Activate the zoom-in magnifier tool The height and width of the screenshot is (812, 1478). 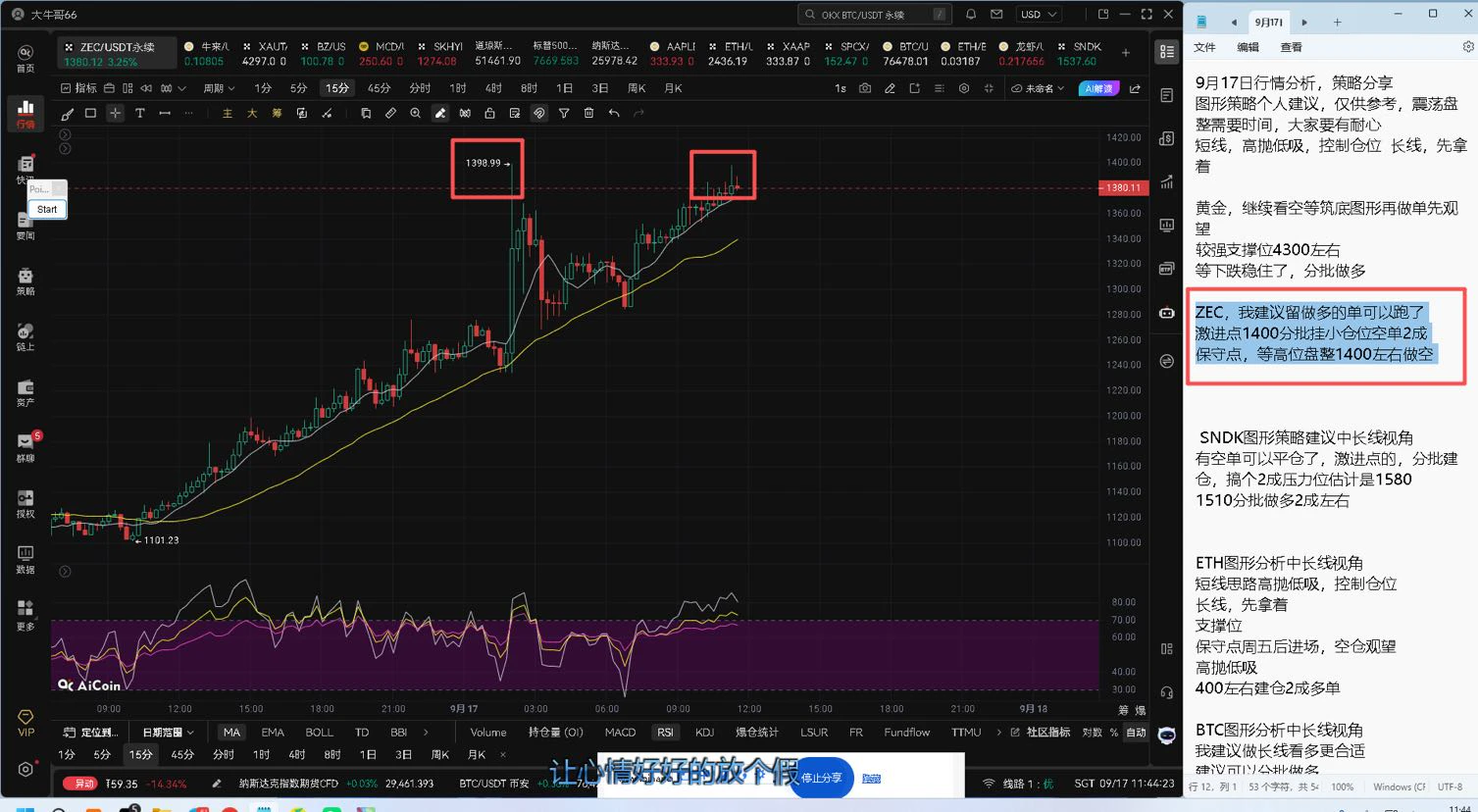tap(415, 114)
